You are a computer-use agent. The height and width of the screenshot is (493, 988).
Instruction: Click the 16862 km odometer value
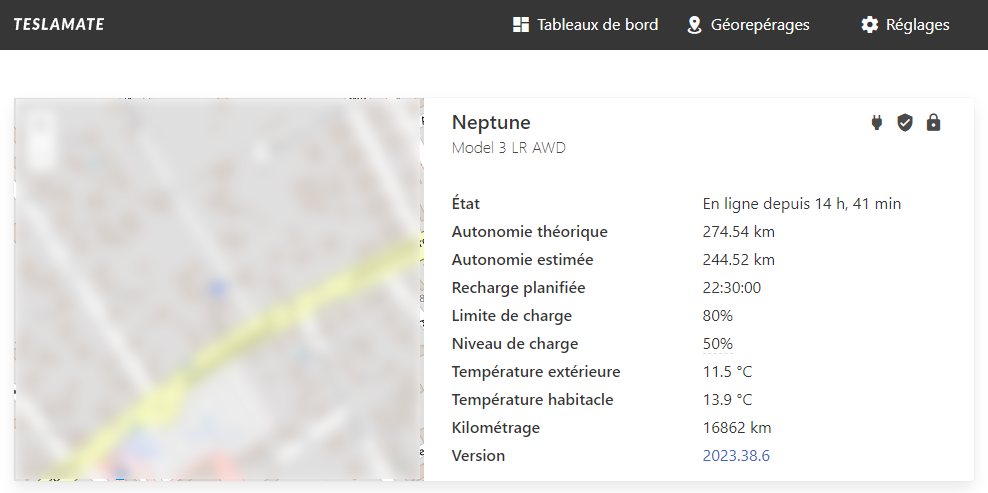click(x=737, y=428)
